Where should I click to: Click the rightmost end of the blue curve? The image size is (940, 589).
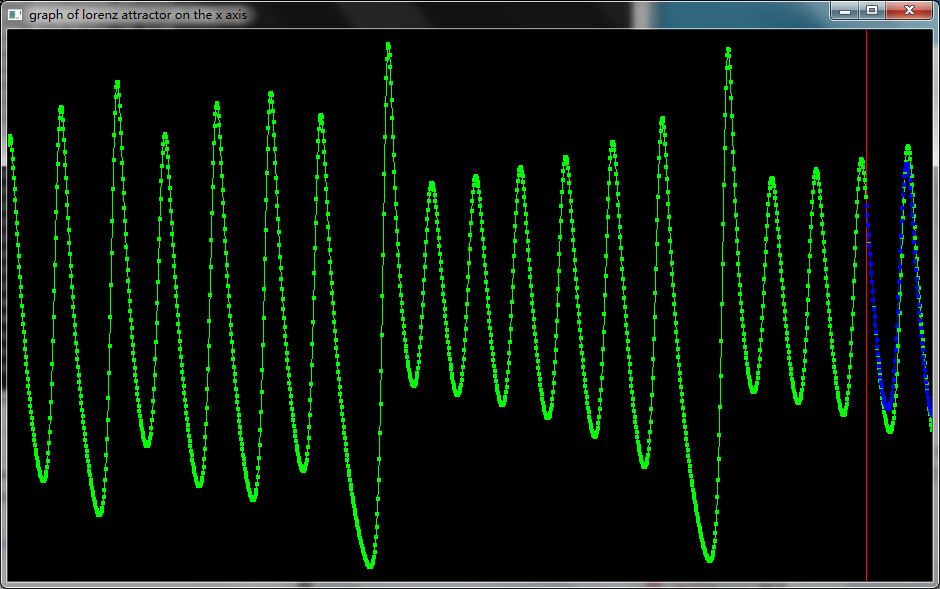[930, 412]
